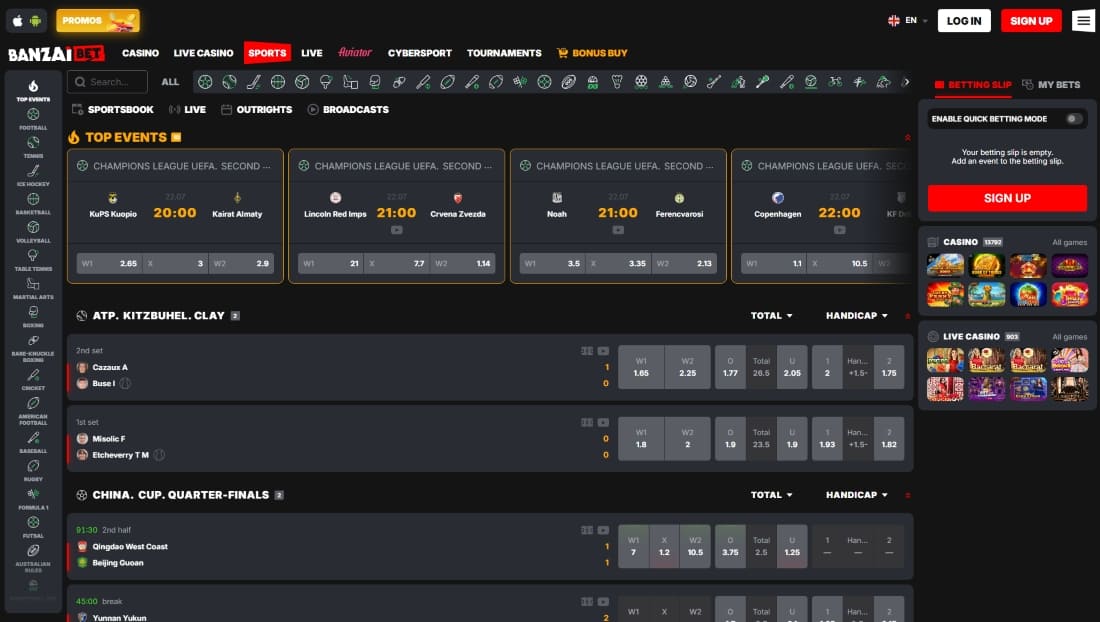Image resolution: width=1100 pixels, height=622 pixels.
Task: Open the Live Casino menu item
Action: (x=203, y=53)
